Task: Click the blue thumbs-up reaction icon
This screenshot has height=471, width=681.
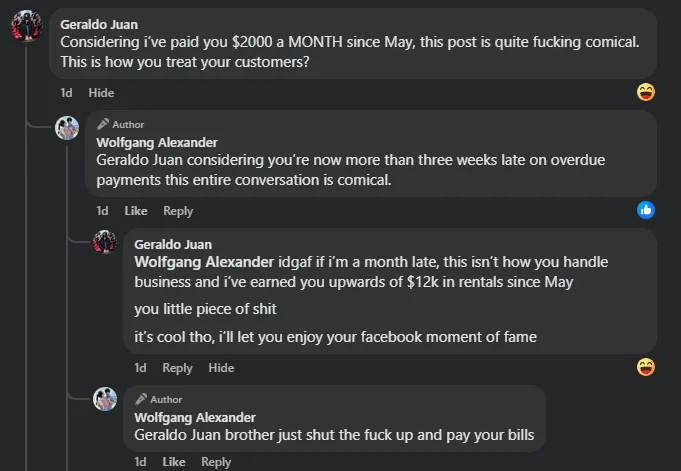Action: point(646,210)
